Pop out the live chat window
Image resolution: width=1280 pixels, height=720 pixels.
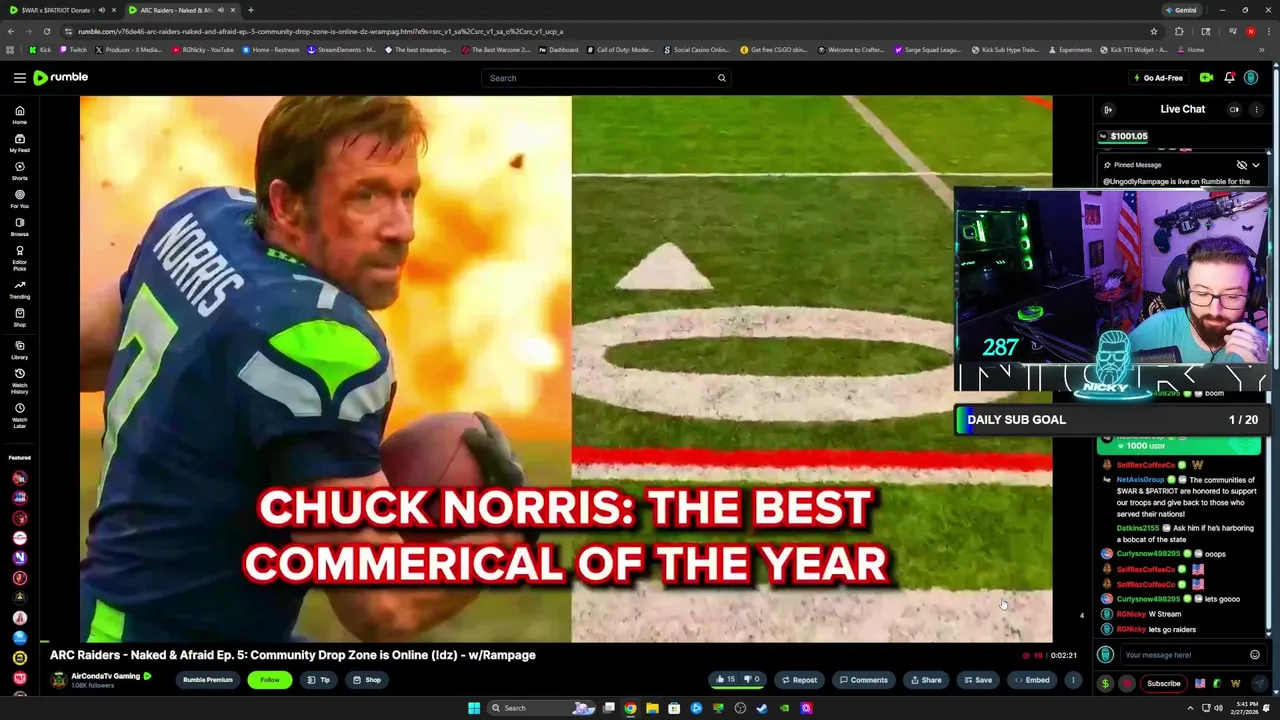pos(1234,110)
